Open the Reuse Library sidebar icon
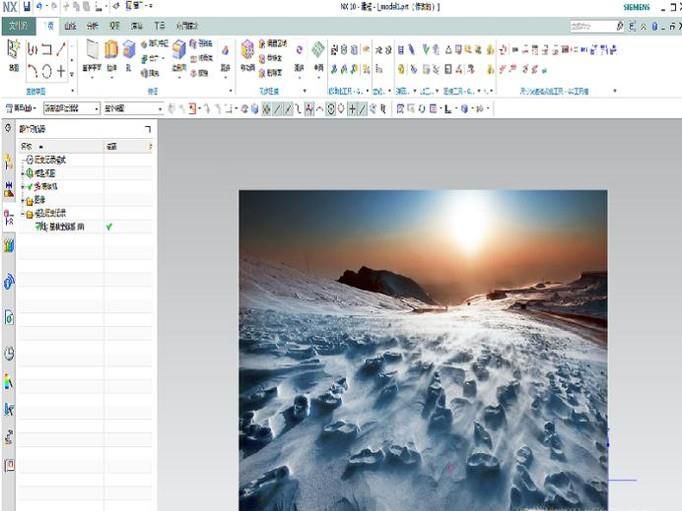The height and width of the screenshot is (511, 682). click(9, 245)
